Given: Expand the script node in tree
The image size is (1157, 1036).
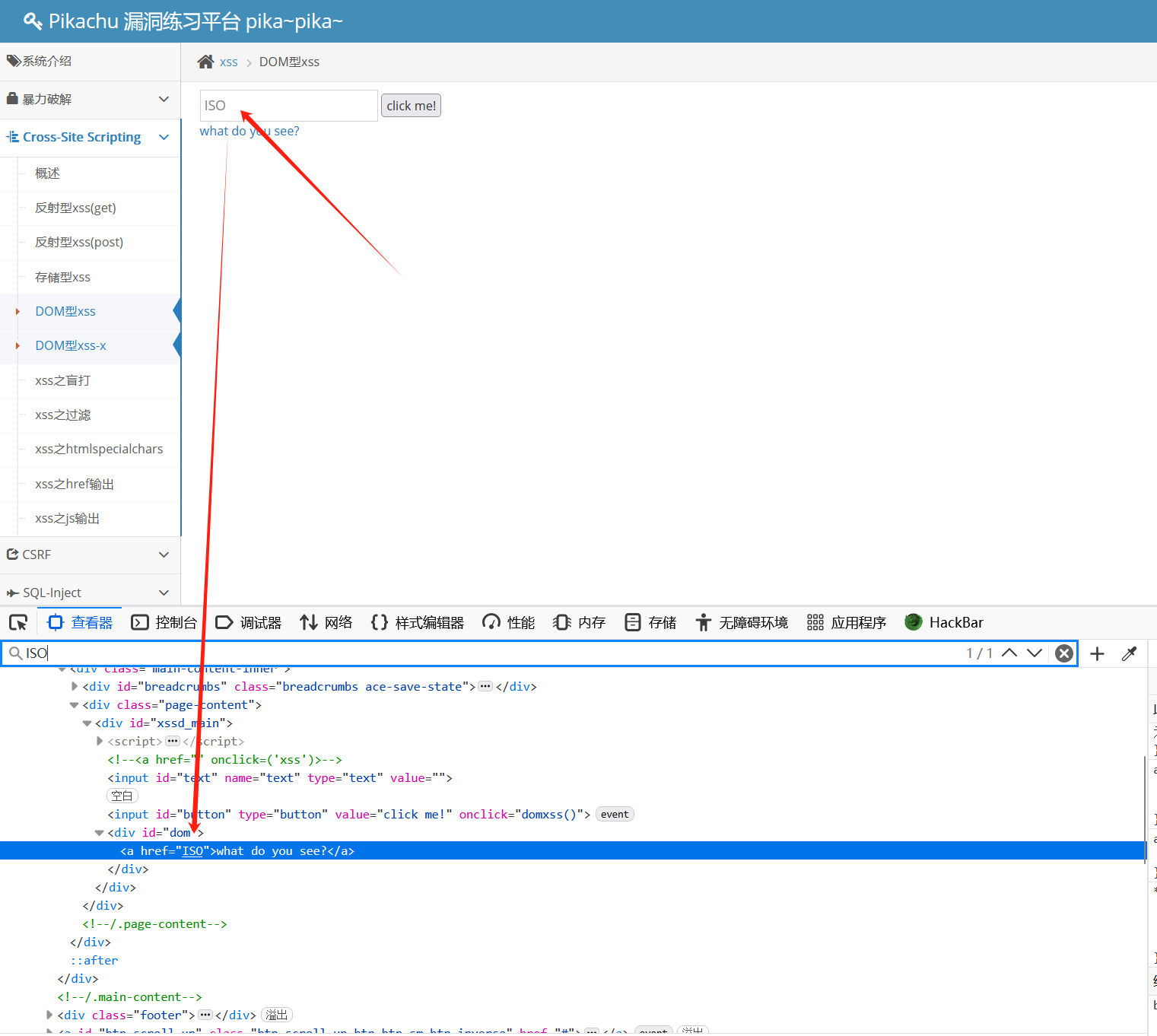Looking at the screenshot, I should 100,741.
